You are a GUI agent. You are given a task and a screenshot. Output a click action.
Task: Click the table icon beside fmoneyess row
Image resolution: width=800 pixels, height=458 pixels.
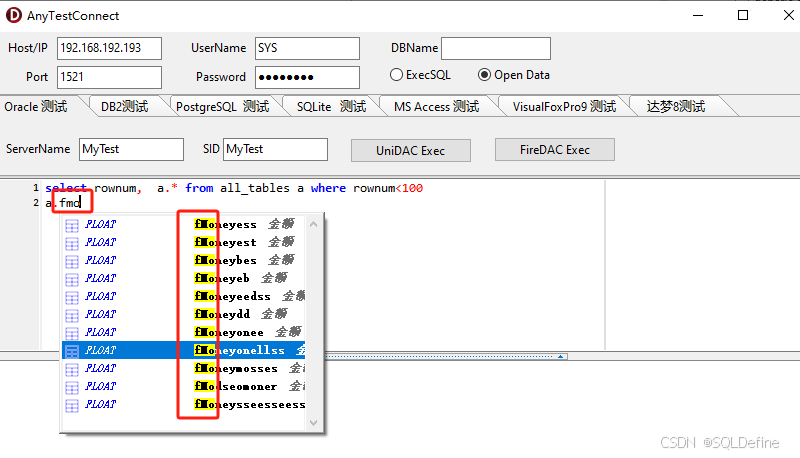pyautogui.click(x=72, y=225)
